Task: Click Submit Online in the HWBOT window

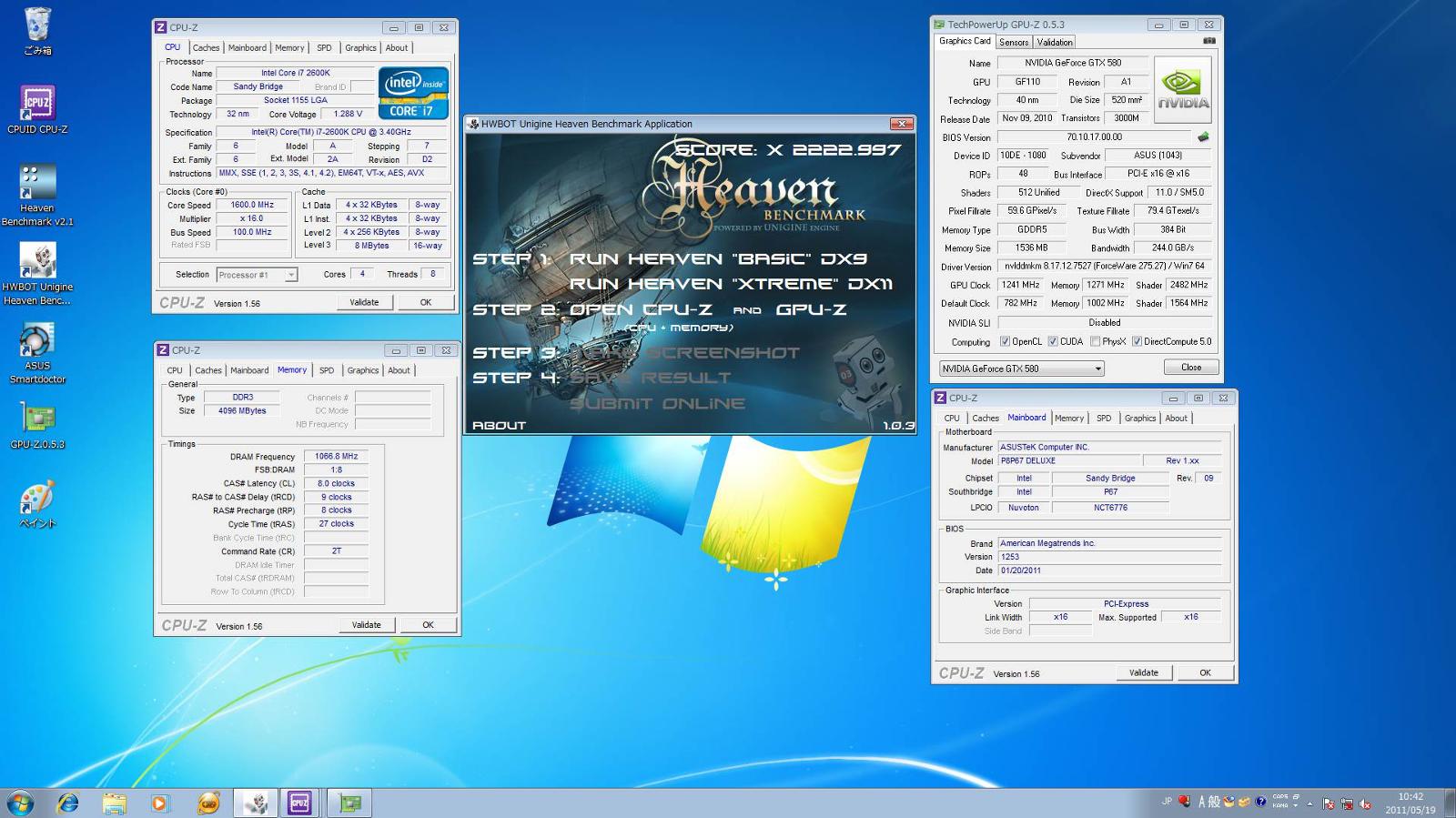Action: 657,403
